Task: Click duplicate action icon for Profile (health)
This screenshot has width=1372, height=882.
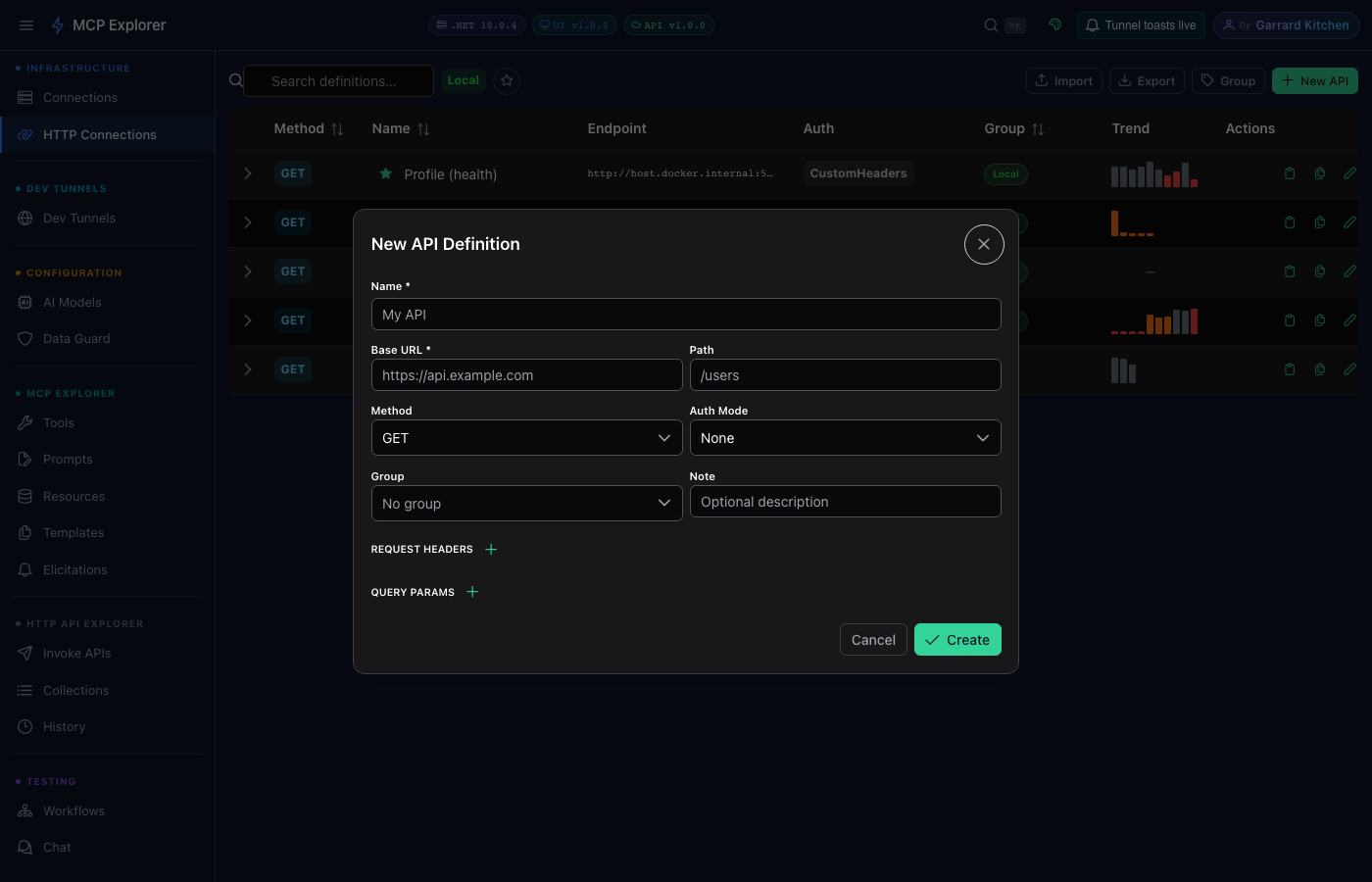Action: (x=1320, y=173)
